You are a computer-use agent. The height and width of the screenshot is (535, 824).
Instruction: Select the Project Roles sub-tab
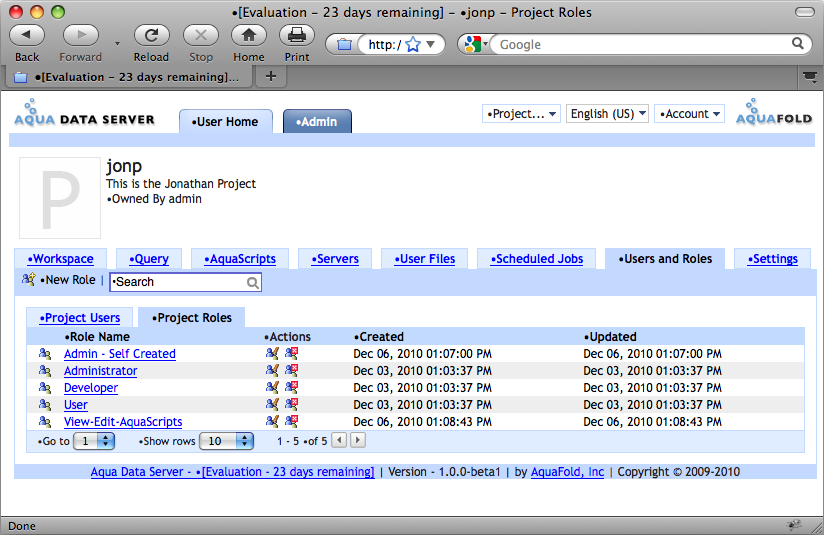[192, 317]
